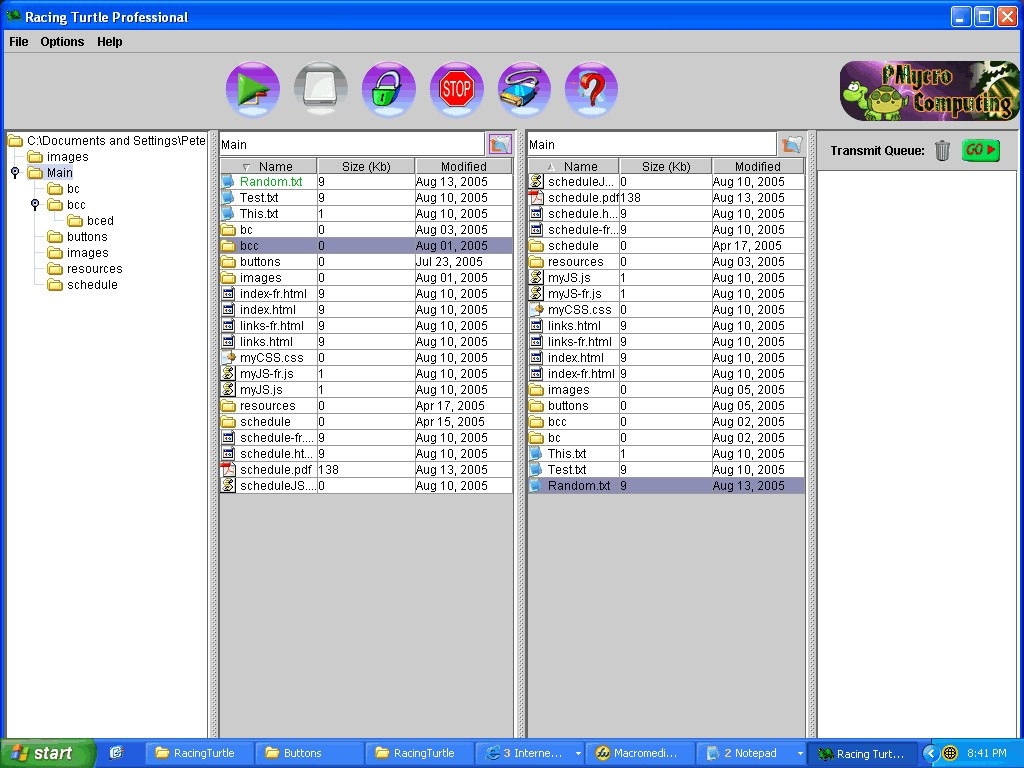Click the green play arrow toolbar button

(x=253, y=89)
